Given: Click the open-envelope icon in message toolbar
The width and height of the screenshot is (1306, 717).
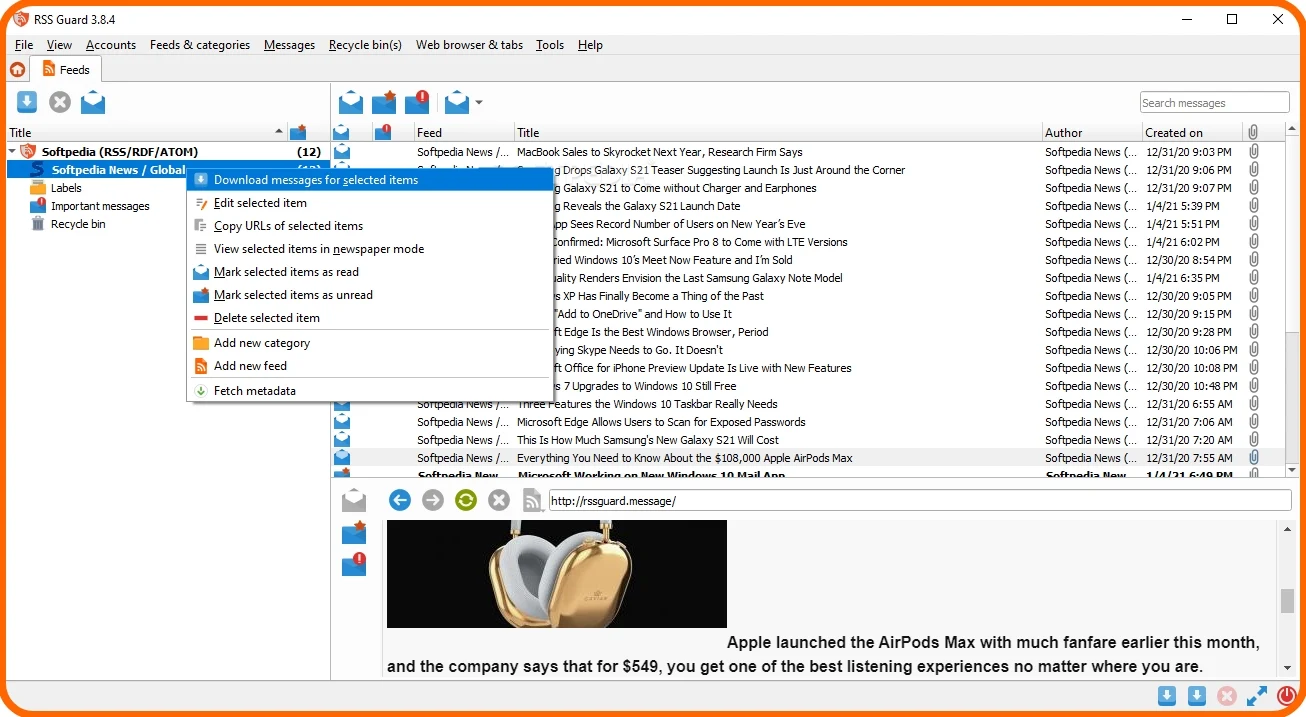Looking at the screenshot, I should tap(351, 102).
